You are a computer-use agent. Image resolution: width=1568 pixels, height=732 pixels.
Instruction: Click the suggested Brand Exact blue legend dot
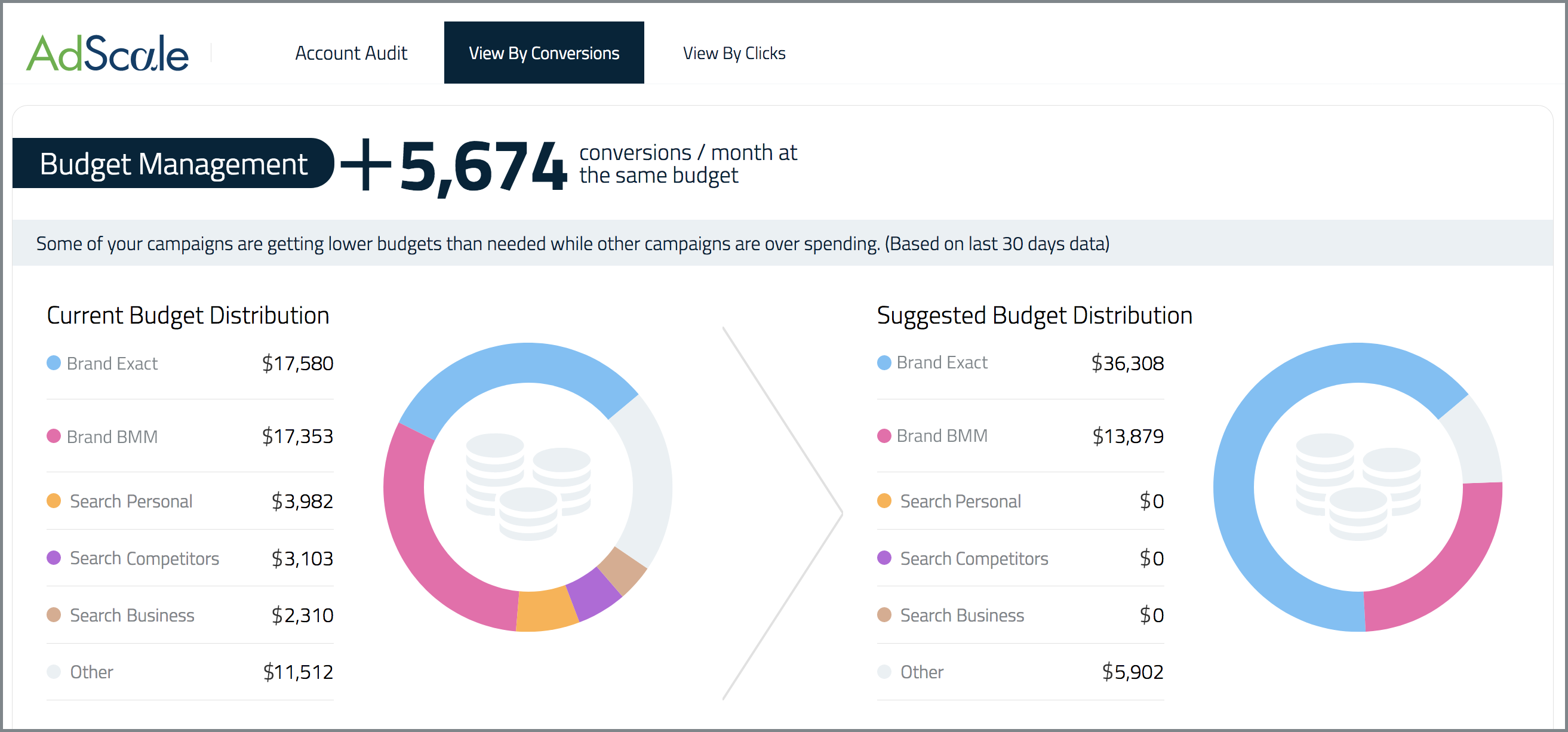pyautogui.click(x=884, y=363)
